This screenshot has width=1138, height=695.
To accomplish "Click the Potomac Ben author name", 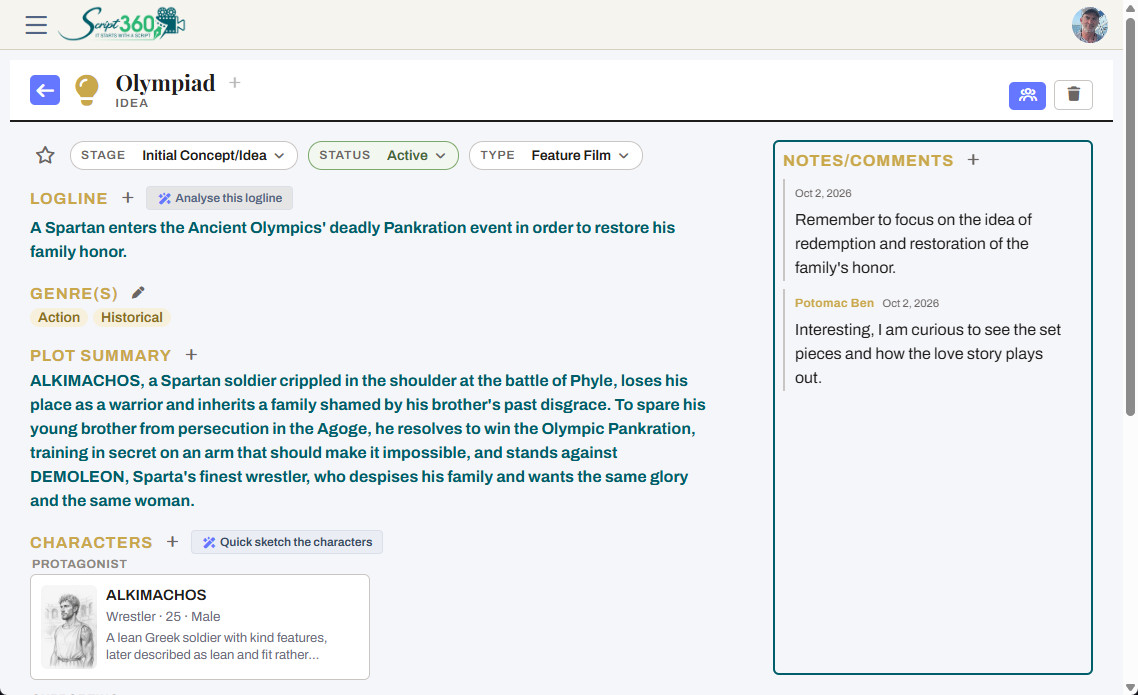I will click(834, 303).
